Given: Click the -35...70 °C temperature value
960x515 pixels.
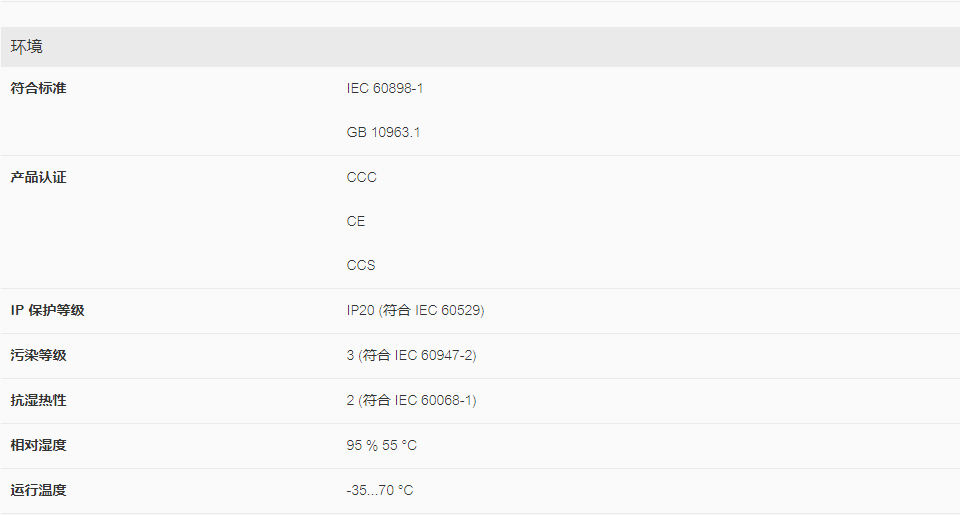Looking at the screenshot, I should click(x=380, y=491).
